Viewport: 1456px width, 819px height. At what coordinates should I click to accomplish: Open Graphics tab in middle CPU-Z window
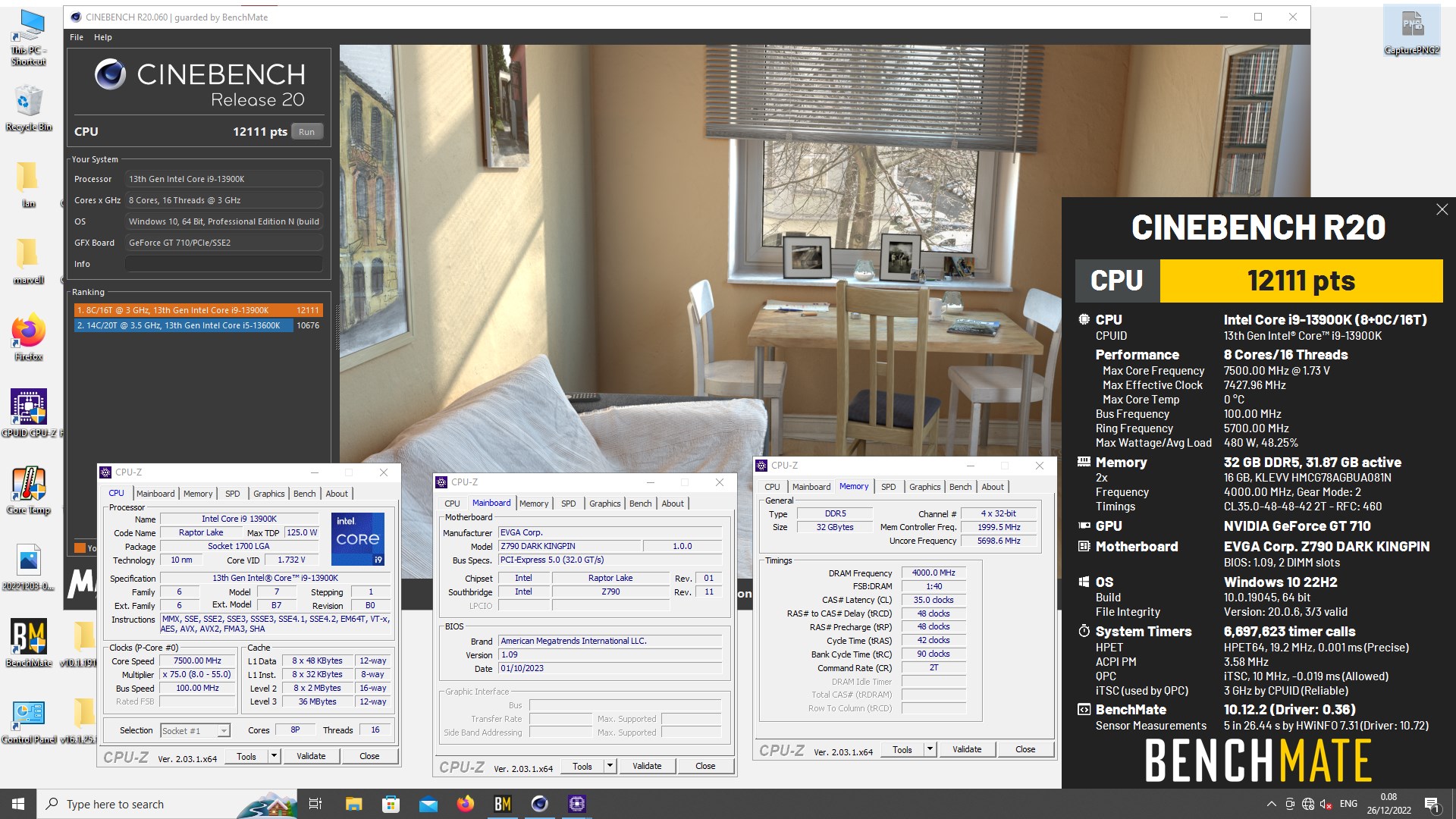tap(605, 504)
